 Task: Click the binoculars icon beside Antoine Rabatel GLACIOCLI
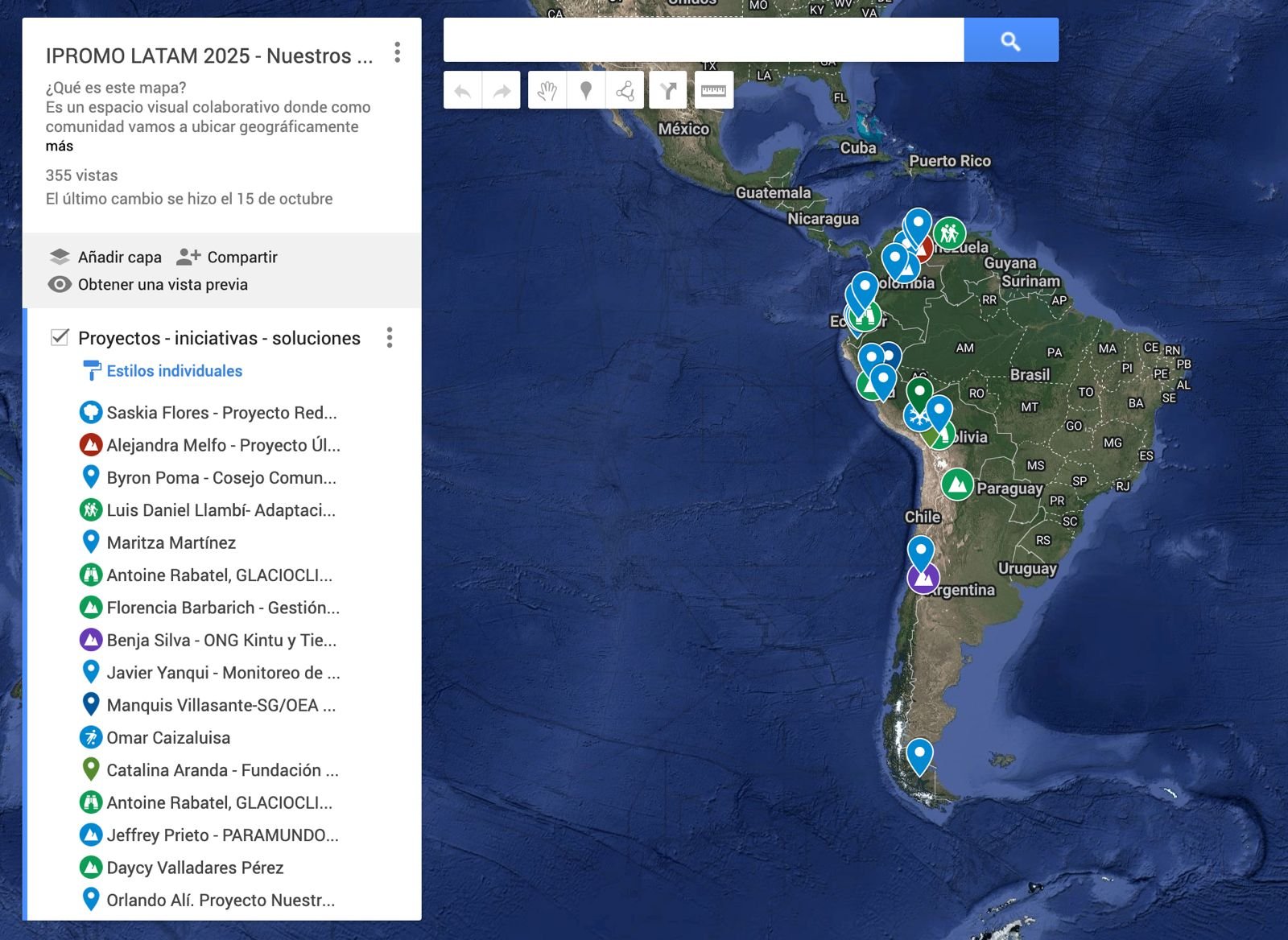92,575
